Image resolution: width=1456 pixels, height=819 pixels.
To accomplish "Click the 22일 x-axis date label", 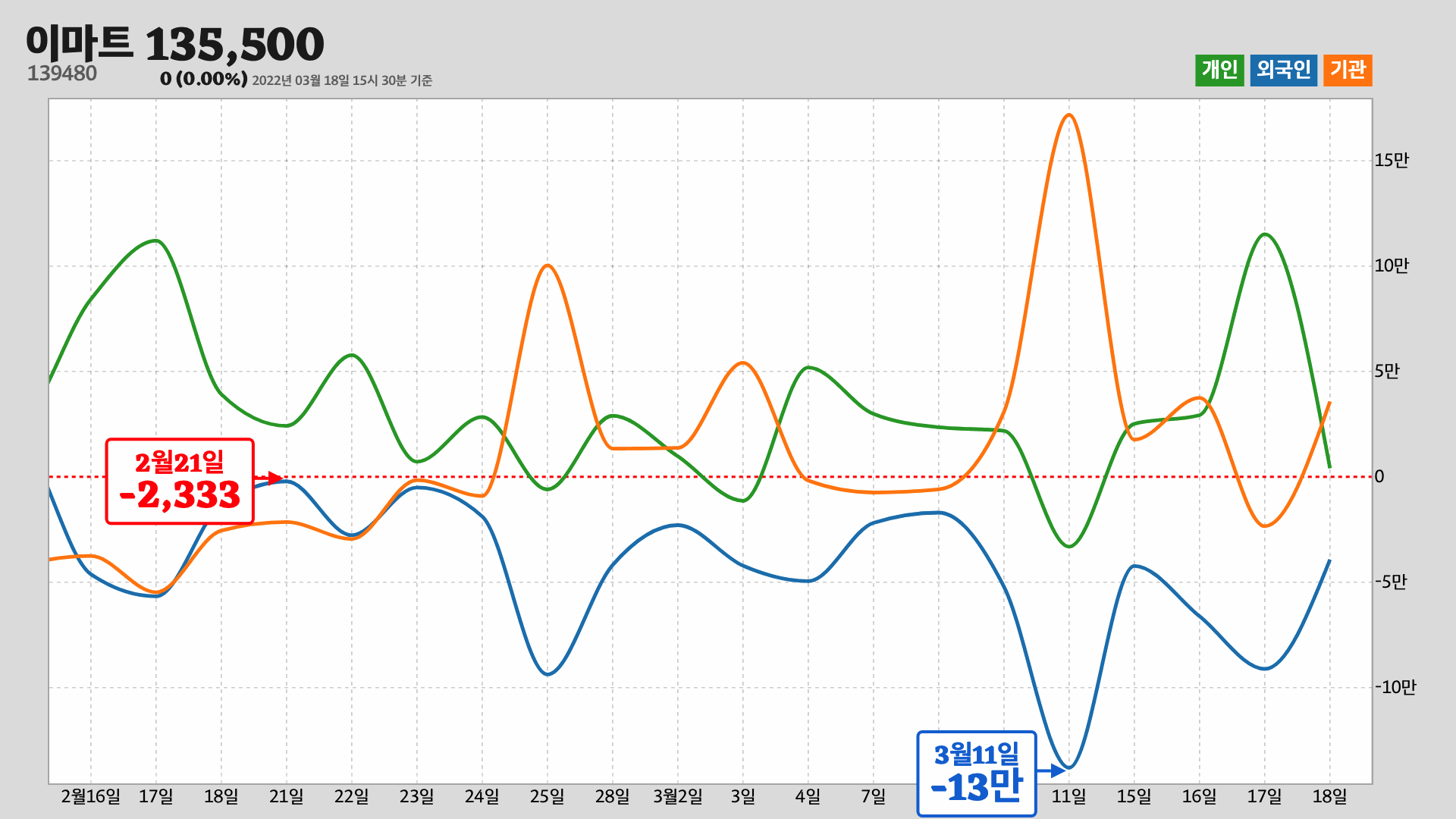I will point(352,796).
